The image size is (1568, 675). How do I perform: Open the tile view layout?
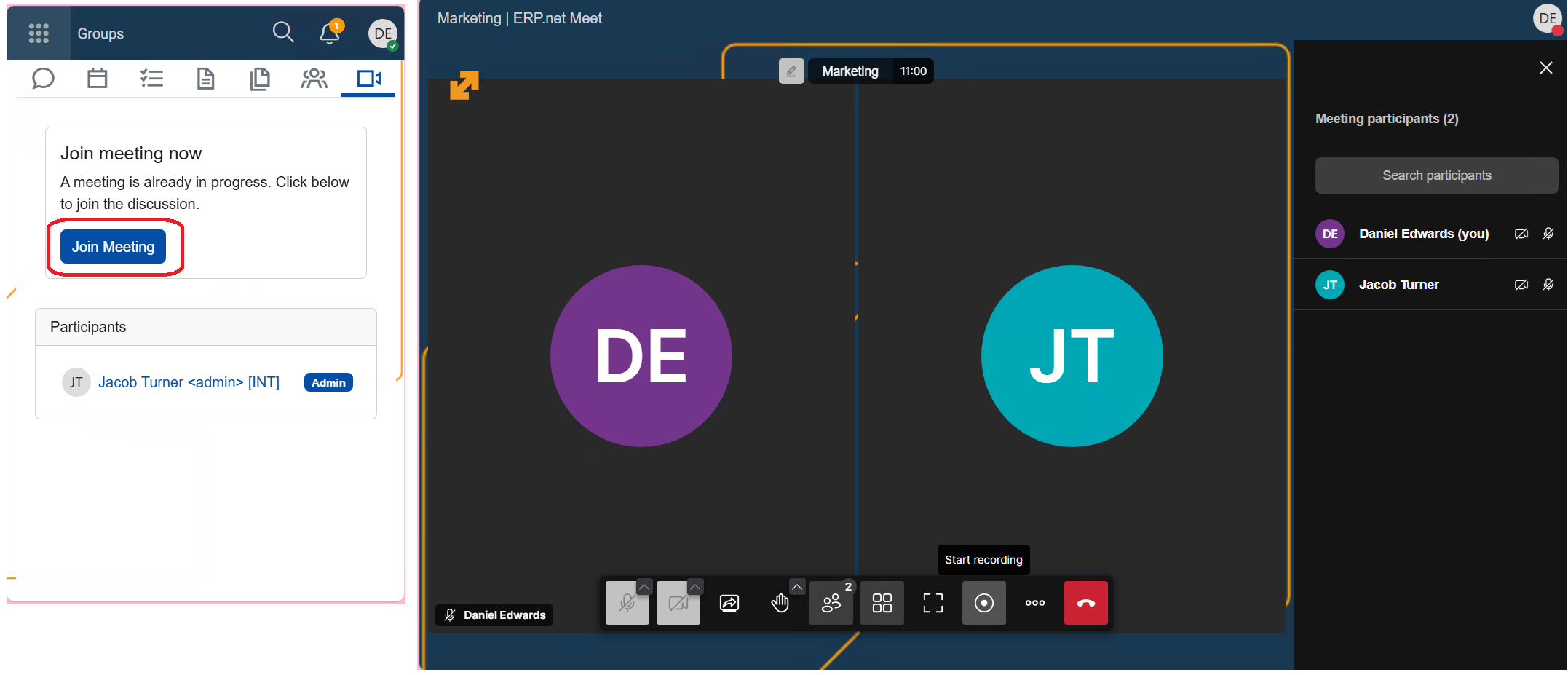point(882,603)
